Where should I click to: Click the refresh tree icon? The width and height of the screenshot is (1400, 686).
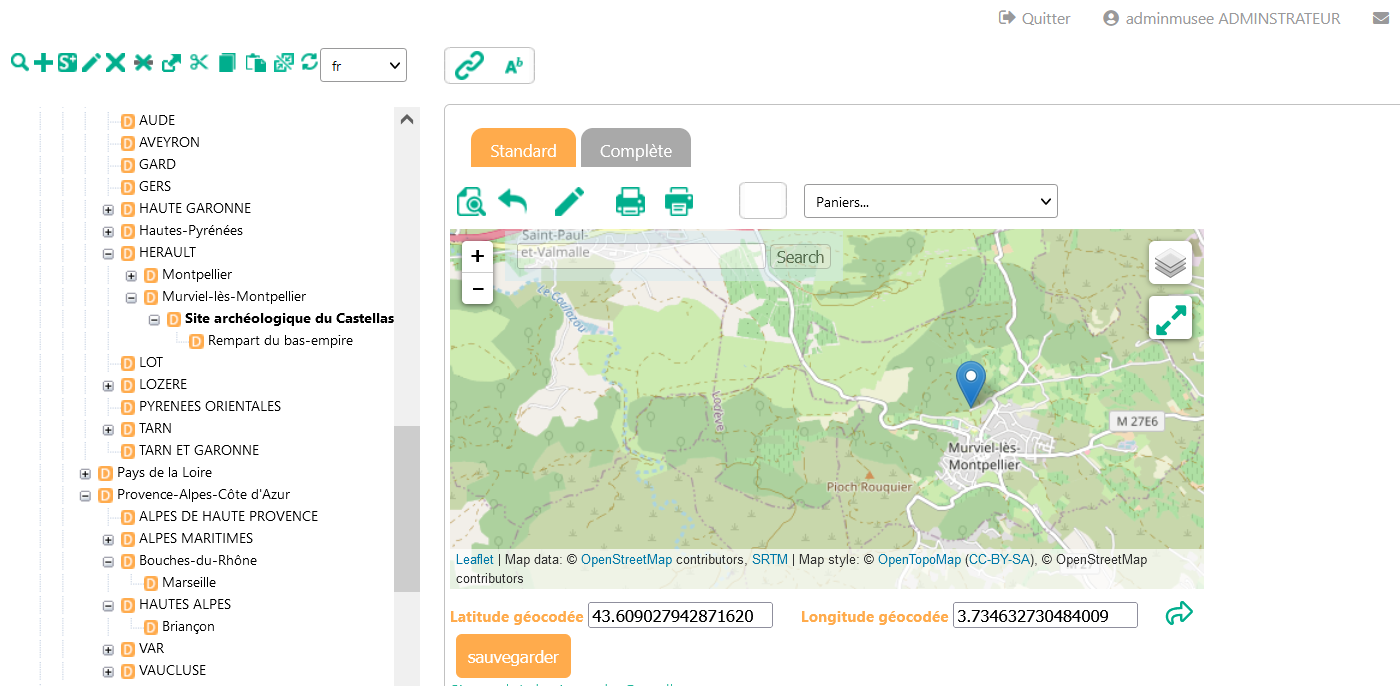(x=309, y=62)
